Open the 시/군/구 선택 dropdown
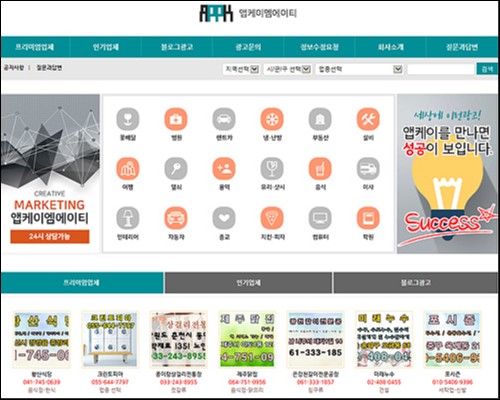 pyautogui.click(x=288, y=69)
